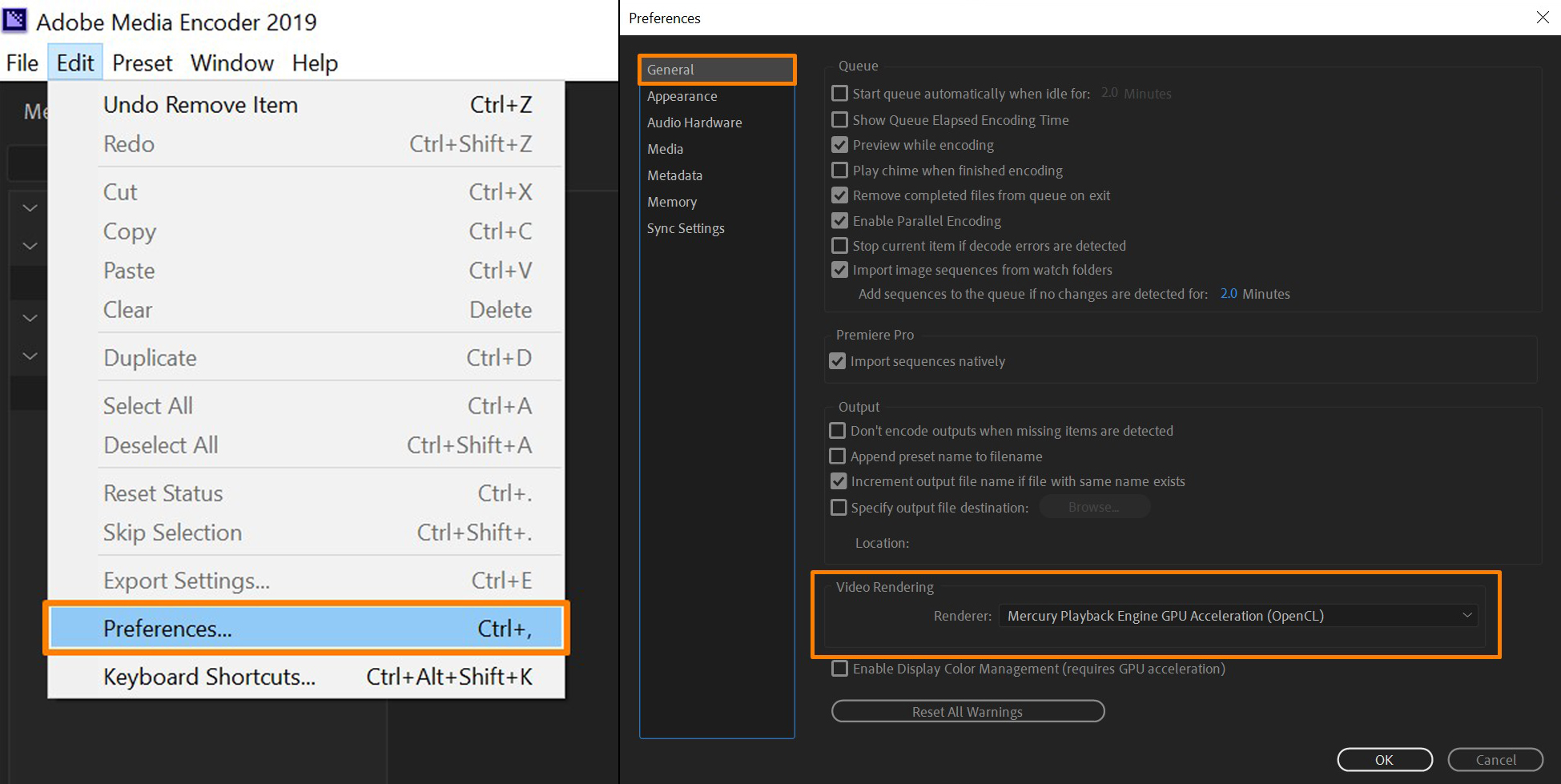
Task: Uncheck Enable Parallel Encoding
Action: (839, 221)
